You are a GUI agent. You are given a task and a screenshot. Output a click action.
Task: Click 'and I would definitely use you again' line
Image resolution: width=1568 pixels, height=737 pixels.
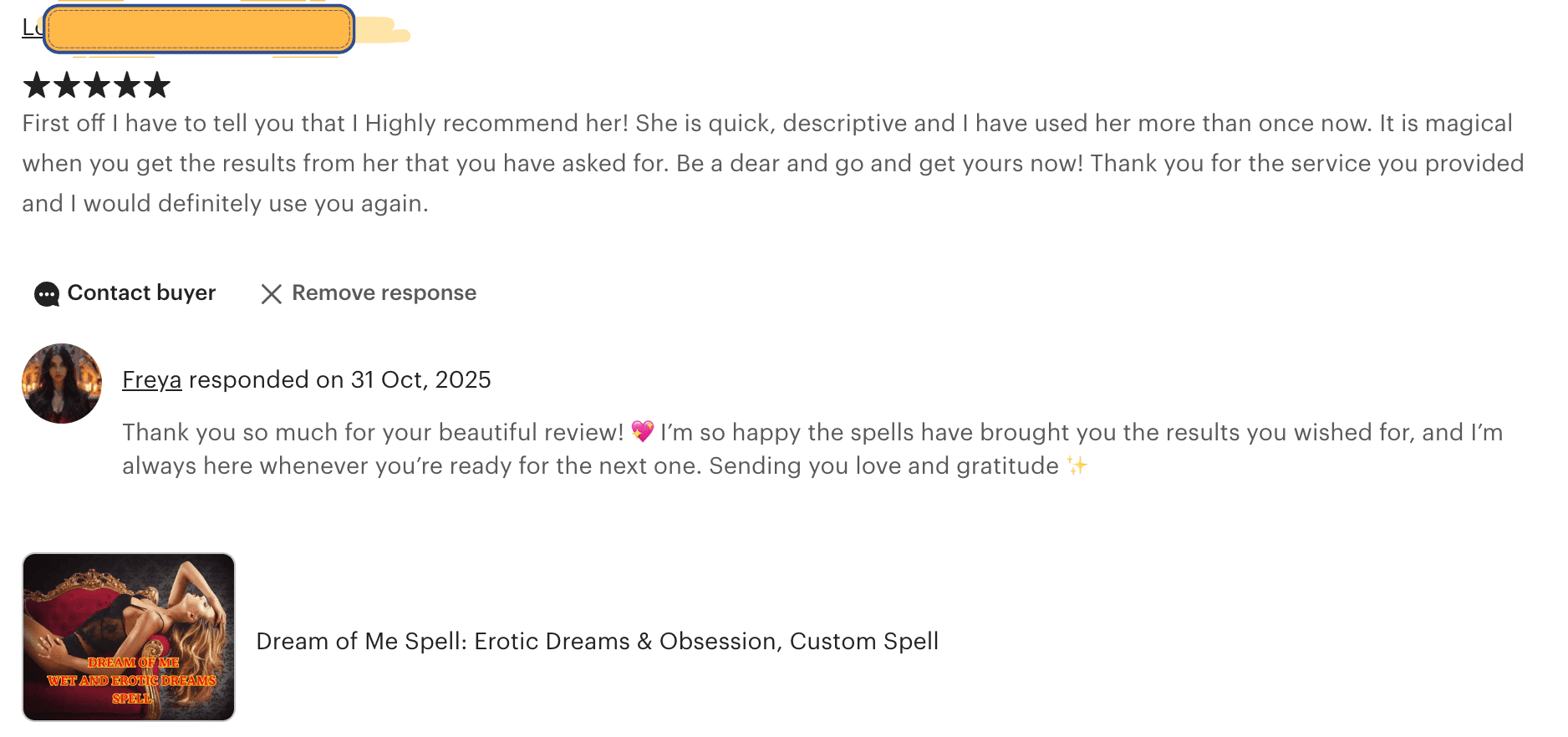coord(225,204)
